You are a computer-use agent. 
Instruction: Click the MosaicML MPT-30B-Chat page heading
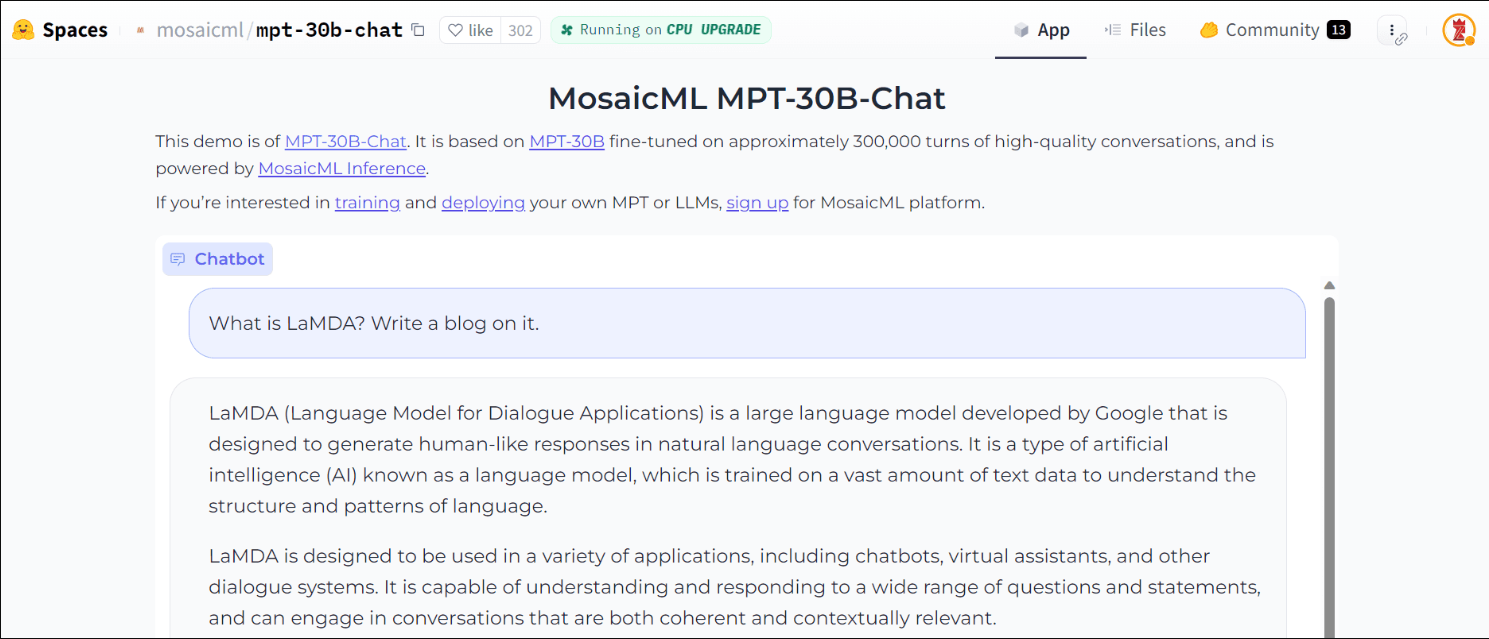coord(747,98)
